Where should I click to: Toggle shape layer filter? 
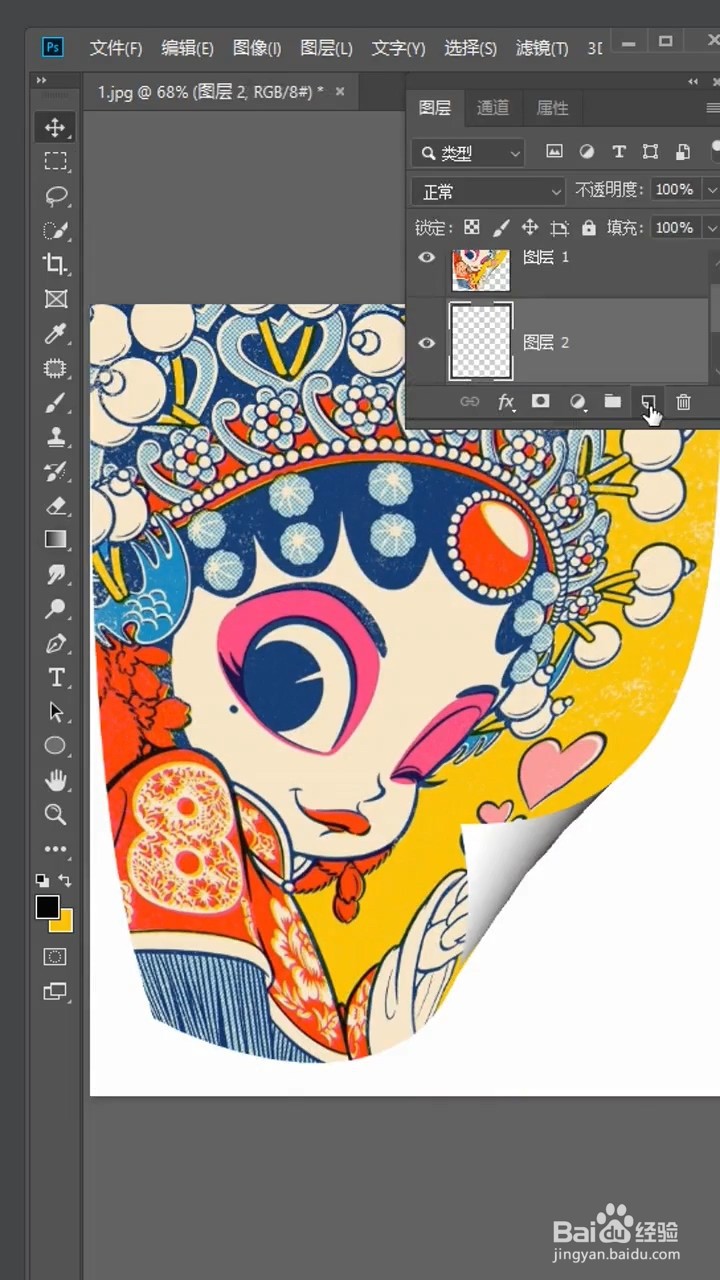click(x=651, y=152)
